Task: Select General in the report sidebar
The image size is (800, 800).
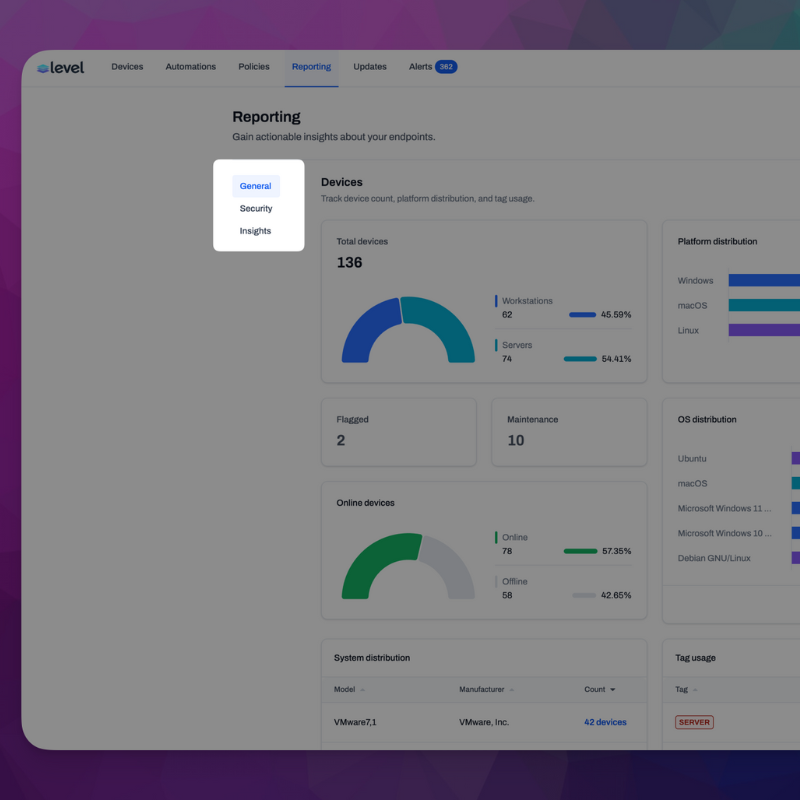Action: click(256, 186)
